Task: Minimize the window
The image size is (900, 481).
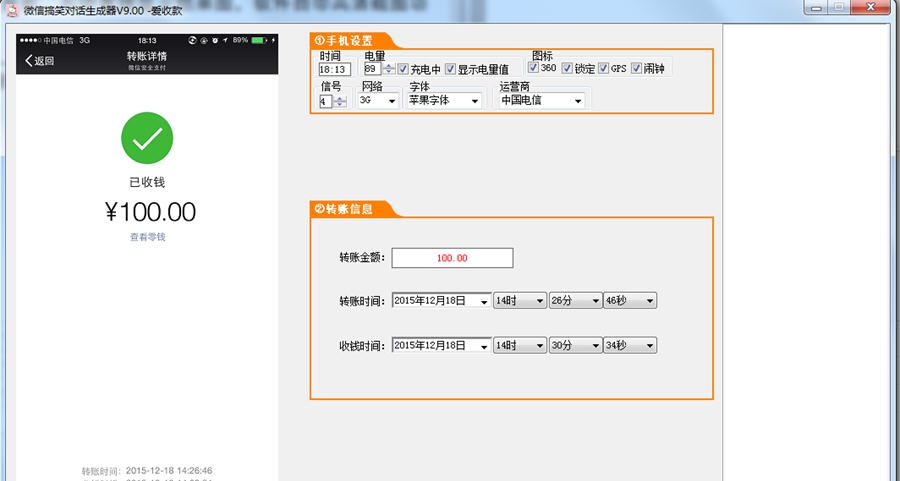Action: pyautogui.click(x=816, y=7)
